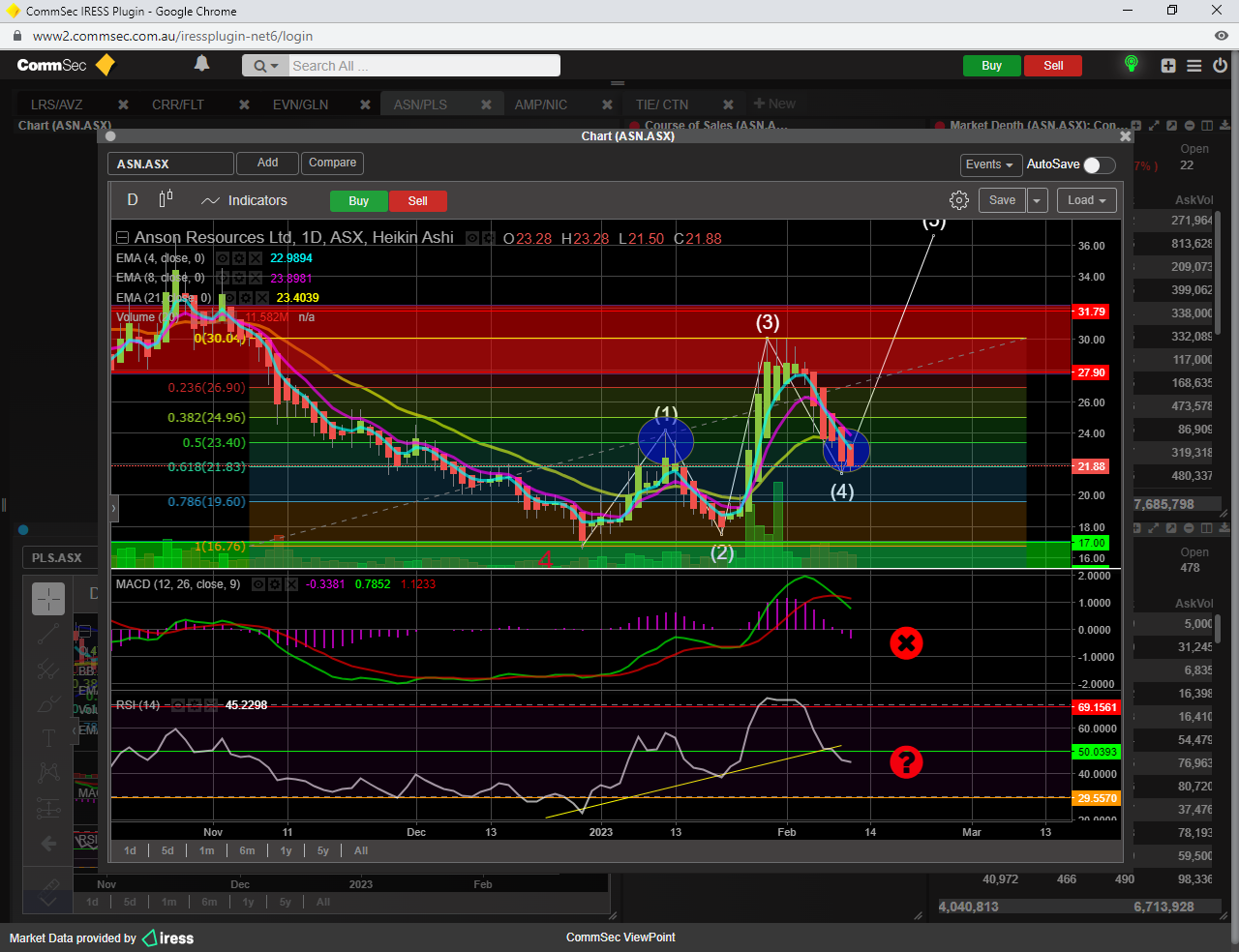Select crosshair tool in PLS.ASX chart
Viewport: 1239px width, 952px height.
tap(48, 599)
